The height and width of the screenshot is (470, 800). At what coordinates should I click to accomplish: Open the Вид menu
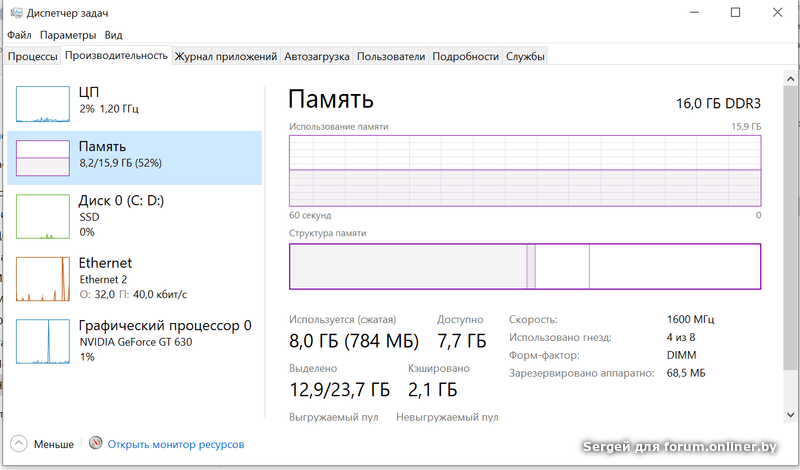(x=113, y=35)
